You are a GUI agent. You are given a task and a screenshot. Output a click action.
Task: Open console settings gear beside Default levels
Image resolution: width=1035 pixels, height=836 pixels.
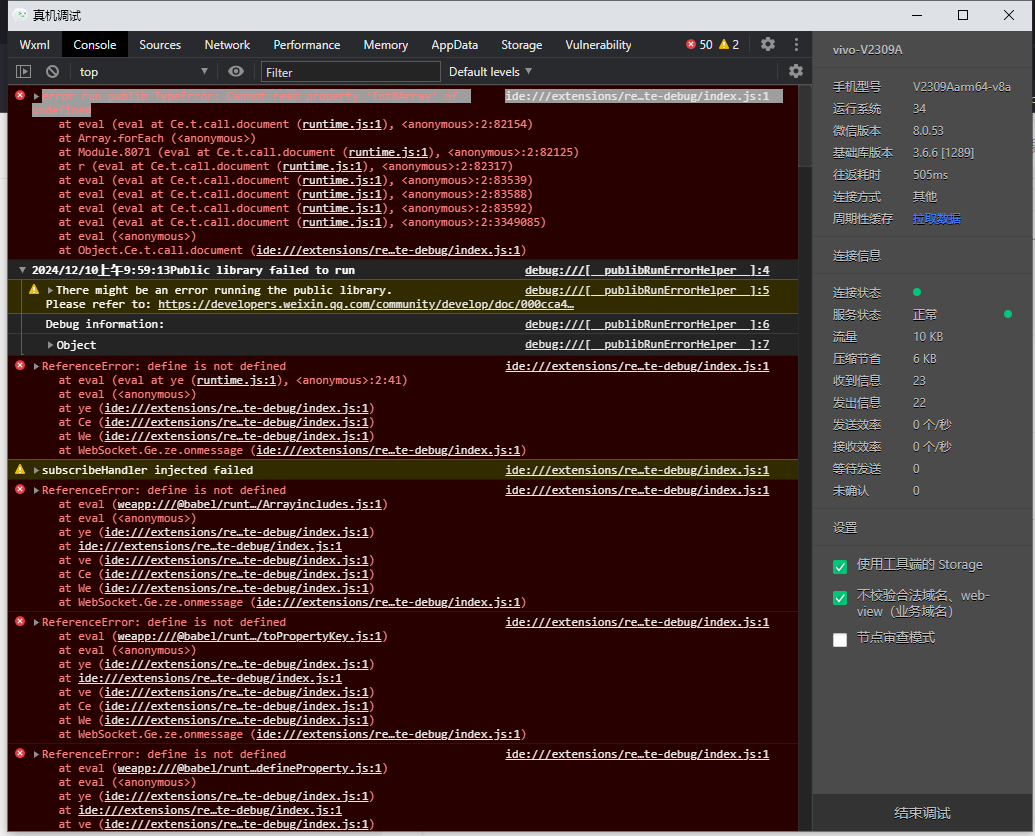(796, 71)
